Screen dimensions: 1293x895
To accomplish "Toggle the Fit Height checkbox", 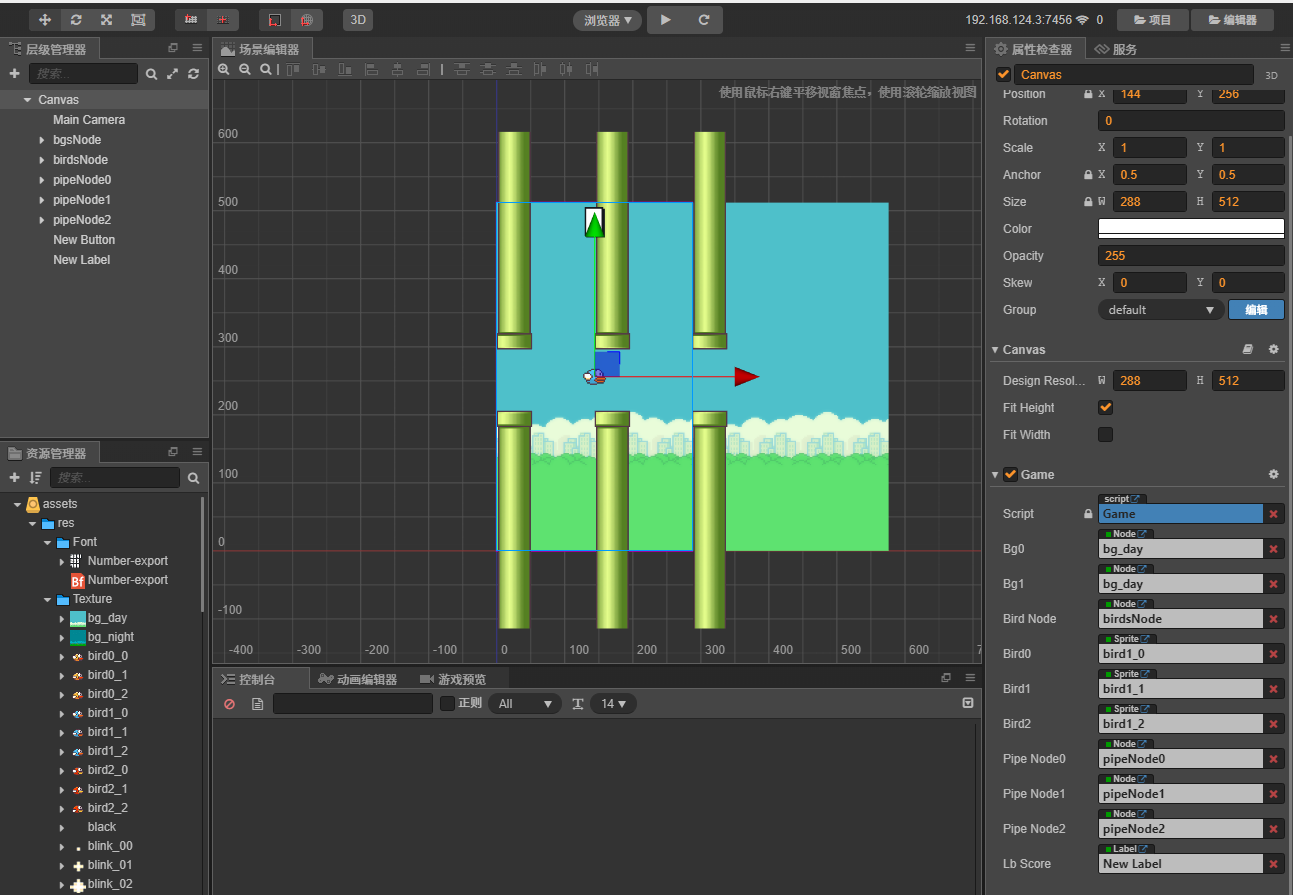I will coord(1106,407).
